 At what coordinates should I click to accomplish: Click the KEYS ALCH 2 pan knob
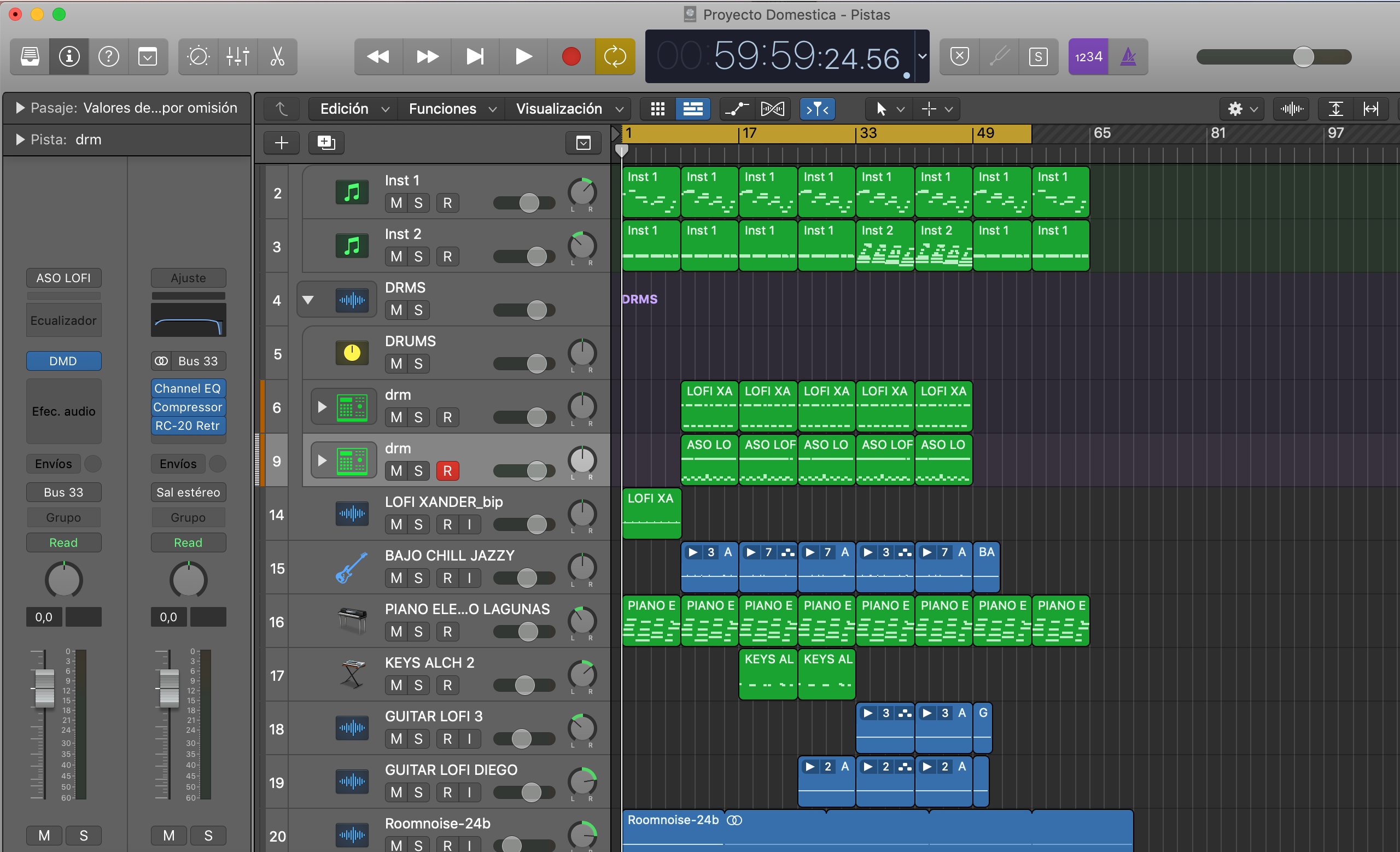click(x=582, y=674)
